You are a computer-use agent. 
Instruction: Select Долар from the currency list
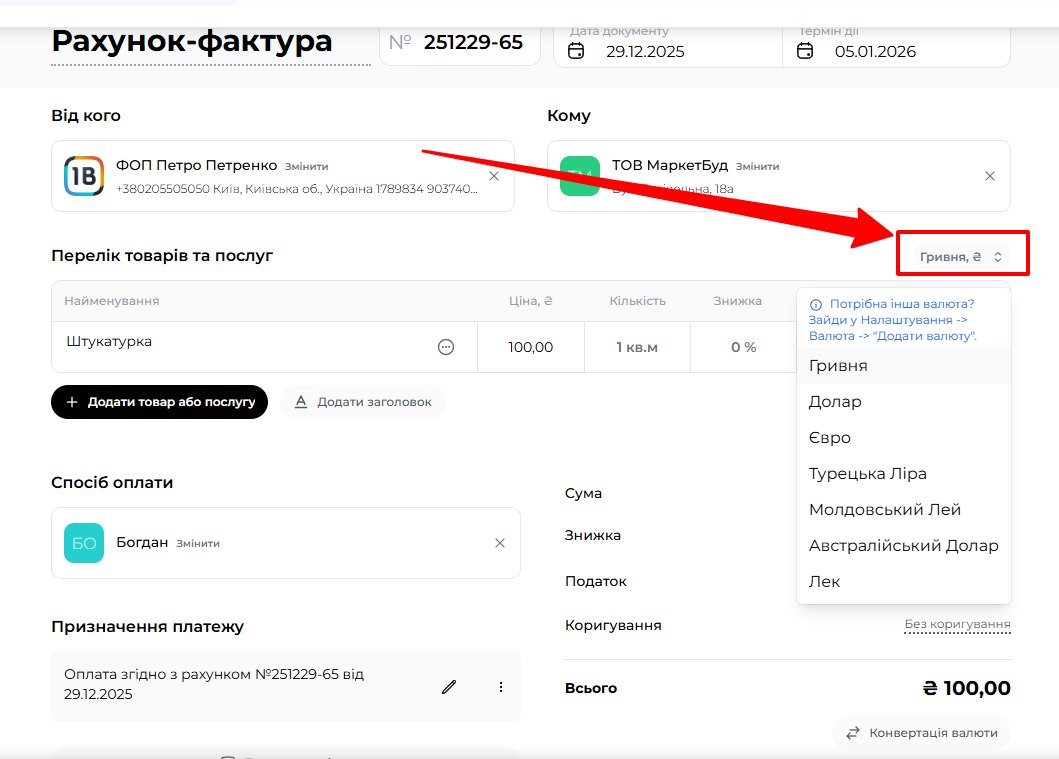click(835, 402)
